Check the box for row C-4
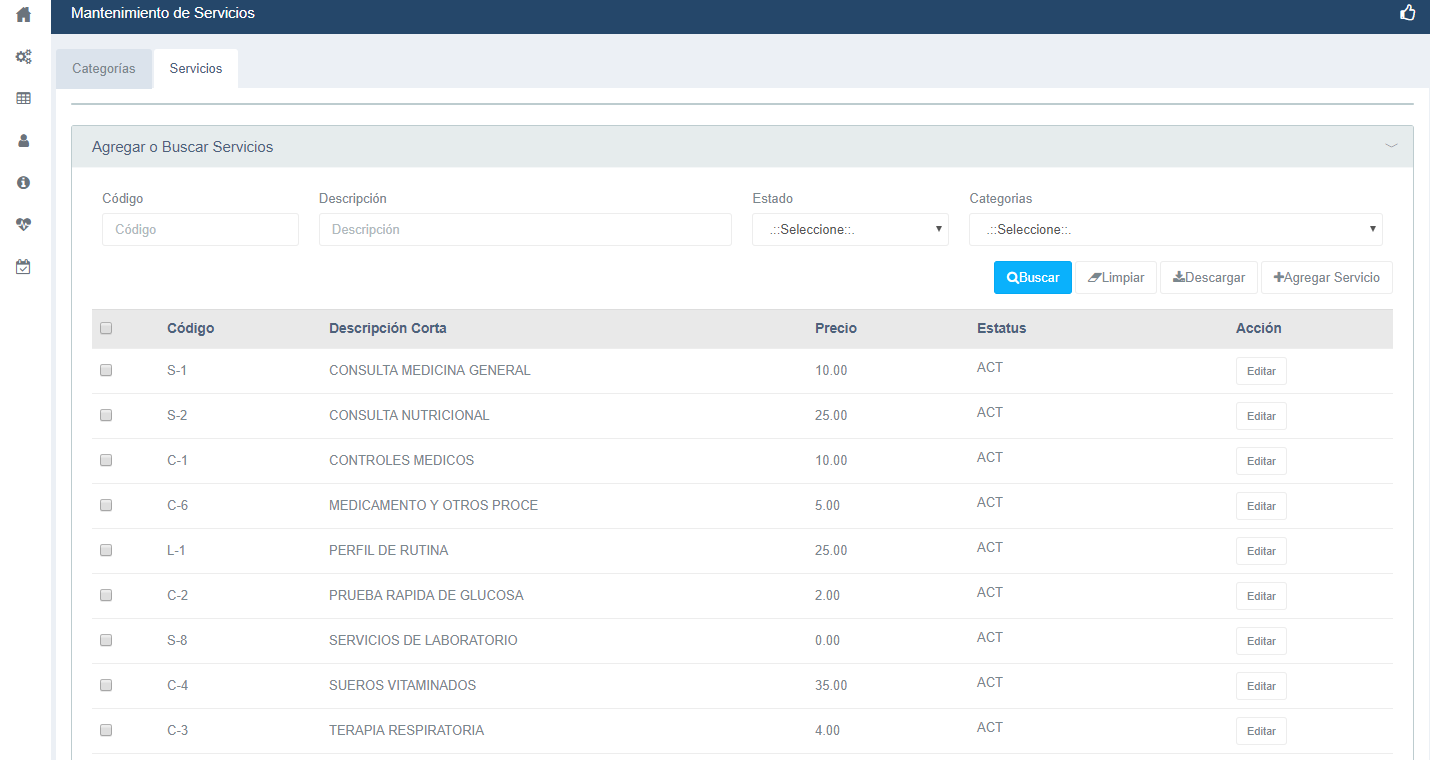 click(106, 685)
